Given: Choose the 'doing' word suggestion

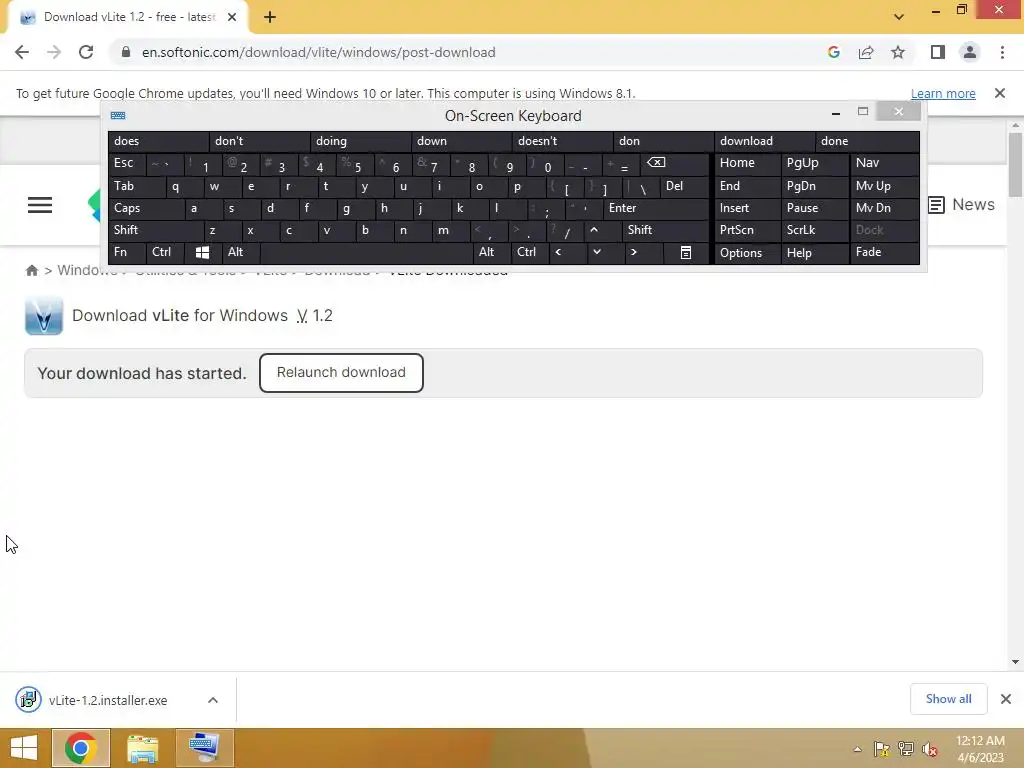Looking at the screenshot, I should pyautogui.click(x=360, y=141).
